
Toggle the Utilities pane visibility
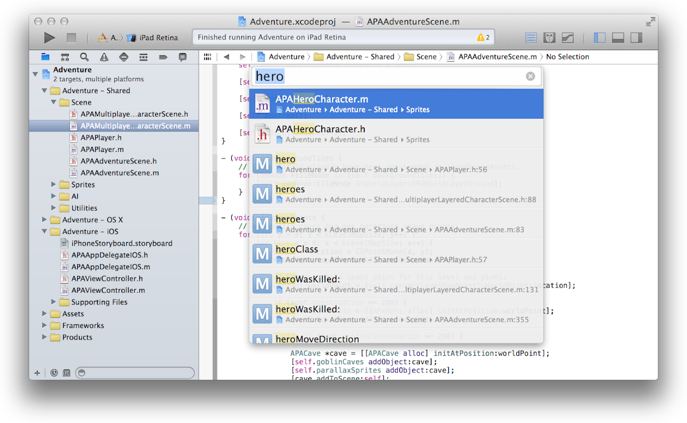click(x=636, y=38)
